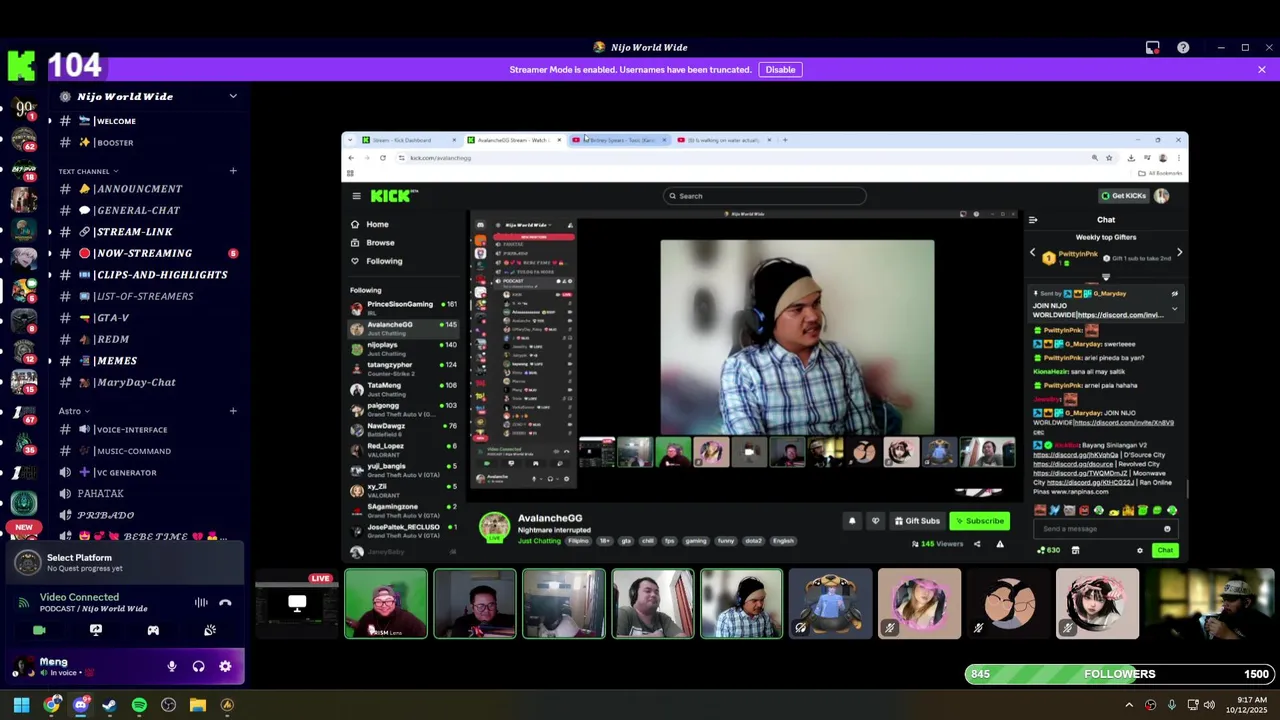Click the green Chat send button
Viewport: 1280px width, 720px height.
tap(1165, 550)
